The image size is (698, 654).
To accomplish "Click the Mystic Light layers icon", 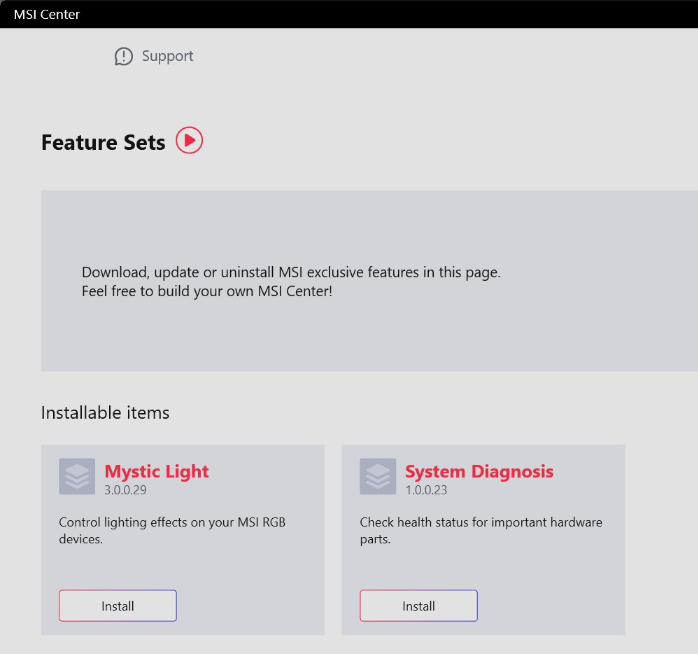I will point(76,476).
